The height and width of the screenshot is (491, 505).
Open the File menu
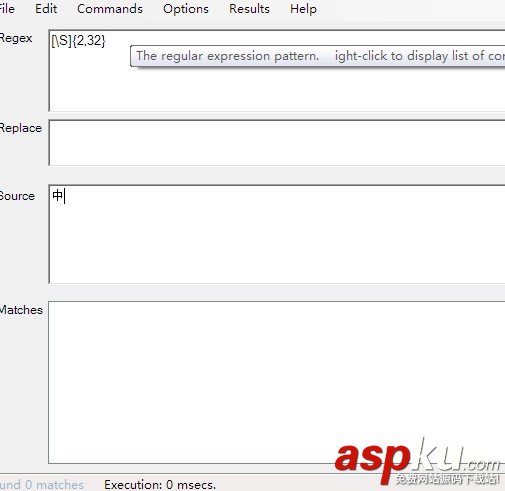point(7,9)
